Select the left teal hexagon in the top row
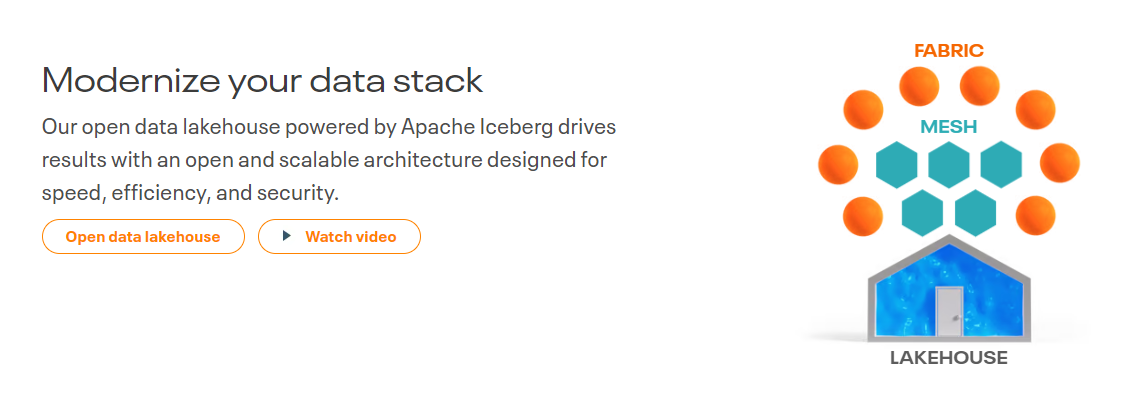Image resolution: width=1140 pixels, height=400 pixels. click(x=896, y=165)
